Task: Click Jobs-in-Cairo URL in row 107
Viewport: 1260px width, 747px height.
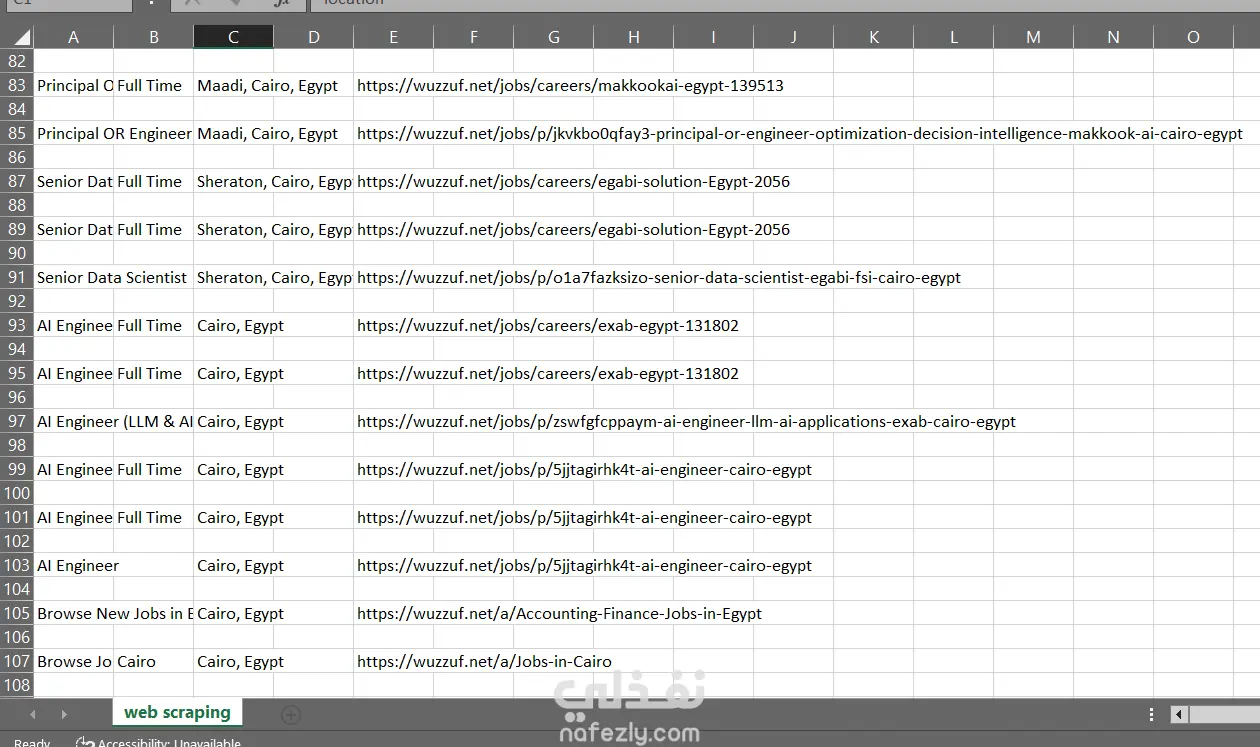Action: point(484,661)
